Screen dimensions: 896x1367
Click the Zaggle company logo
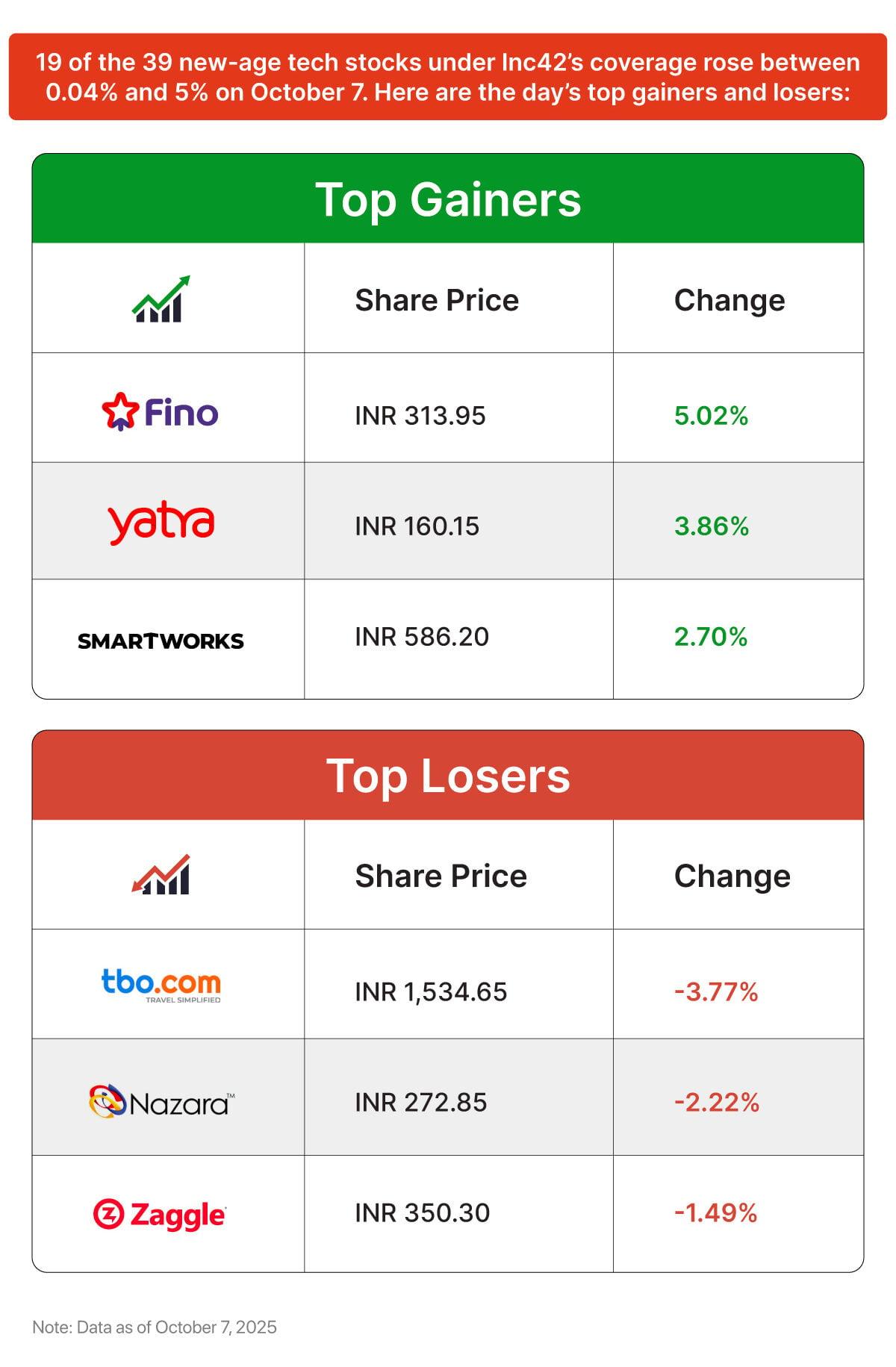coord(160,1215)
